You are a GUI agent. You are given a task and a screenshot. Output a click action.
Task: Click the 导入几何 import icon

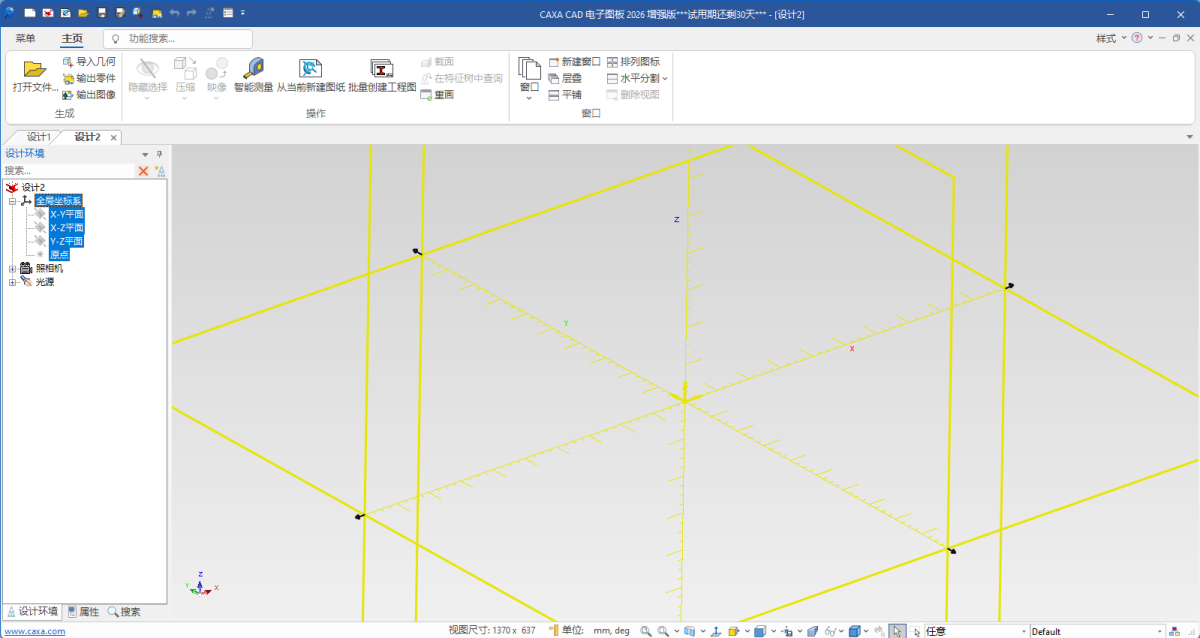point(68,62)
